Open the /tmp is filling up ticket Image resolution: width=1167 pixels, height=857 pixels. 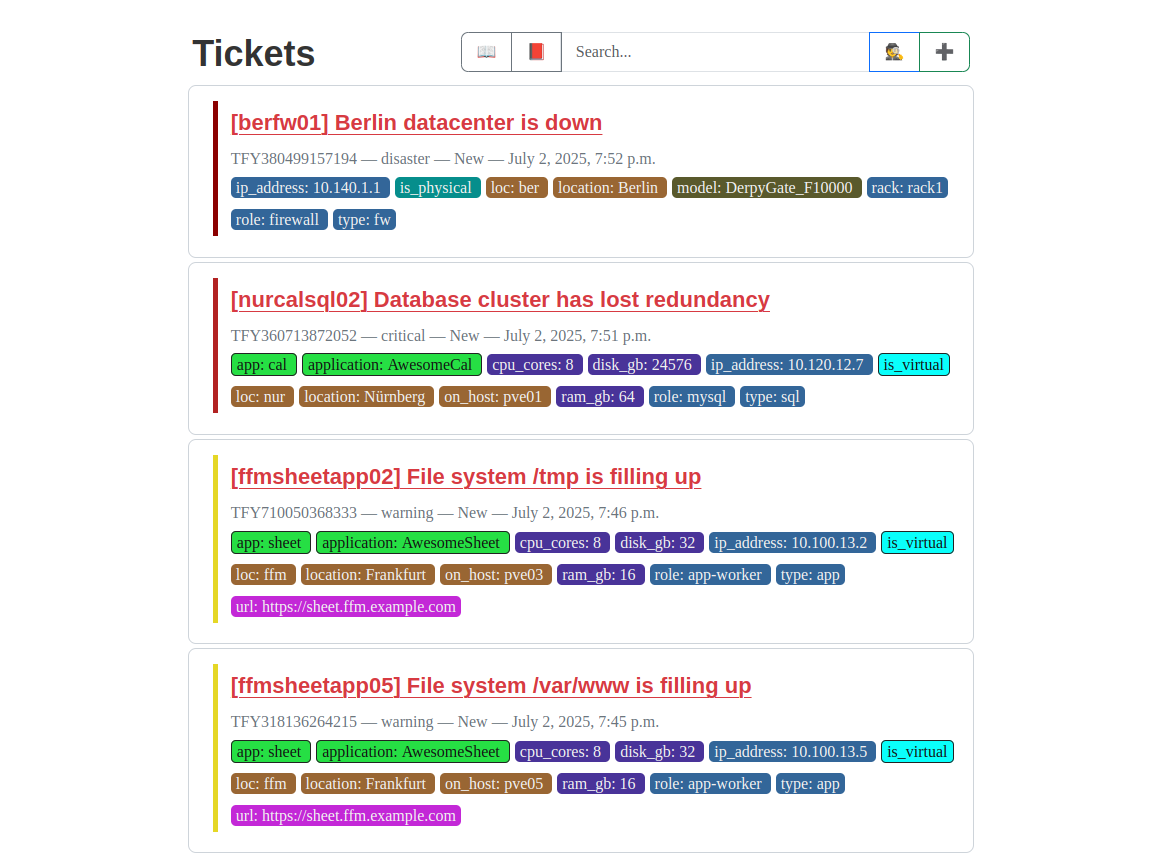466,477
